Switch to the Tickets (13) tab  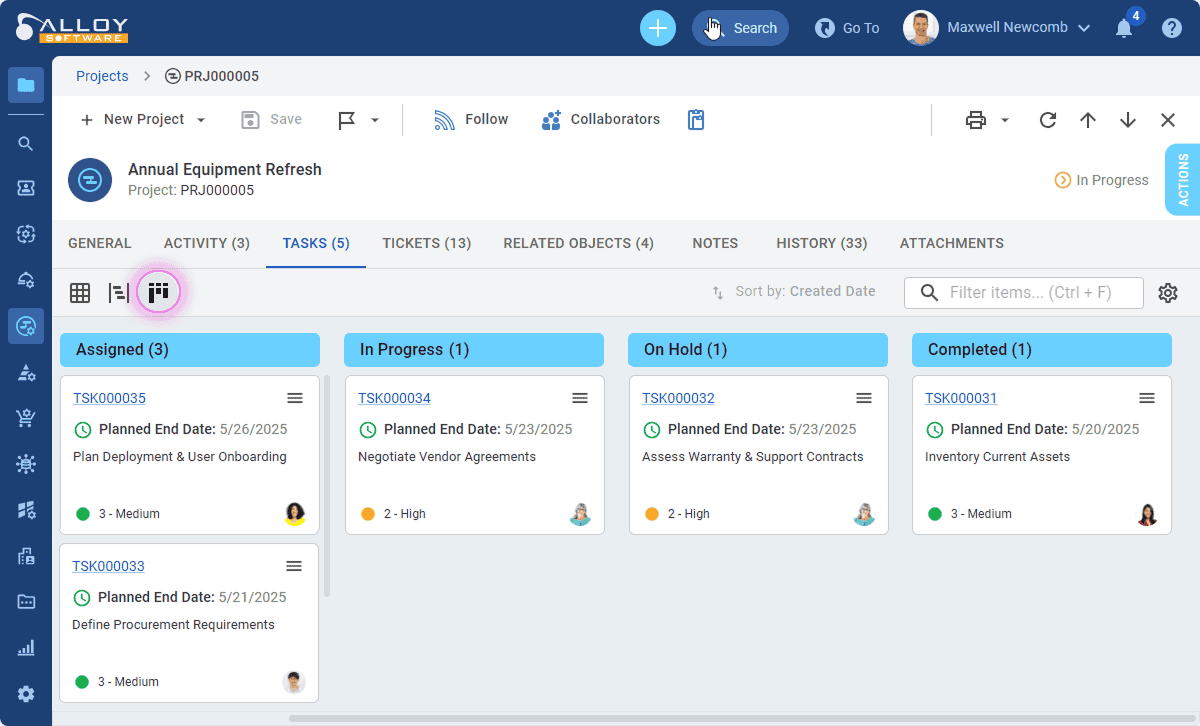coord(426,243)
